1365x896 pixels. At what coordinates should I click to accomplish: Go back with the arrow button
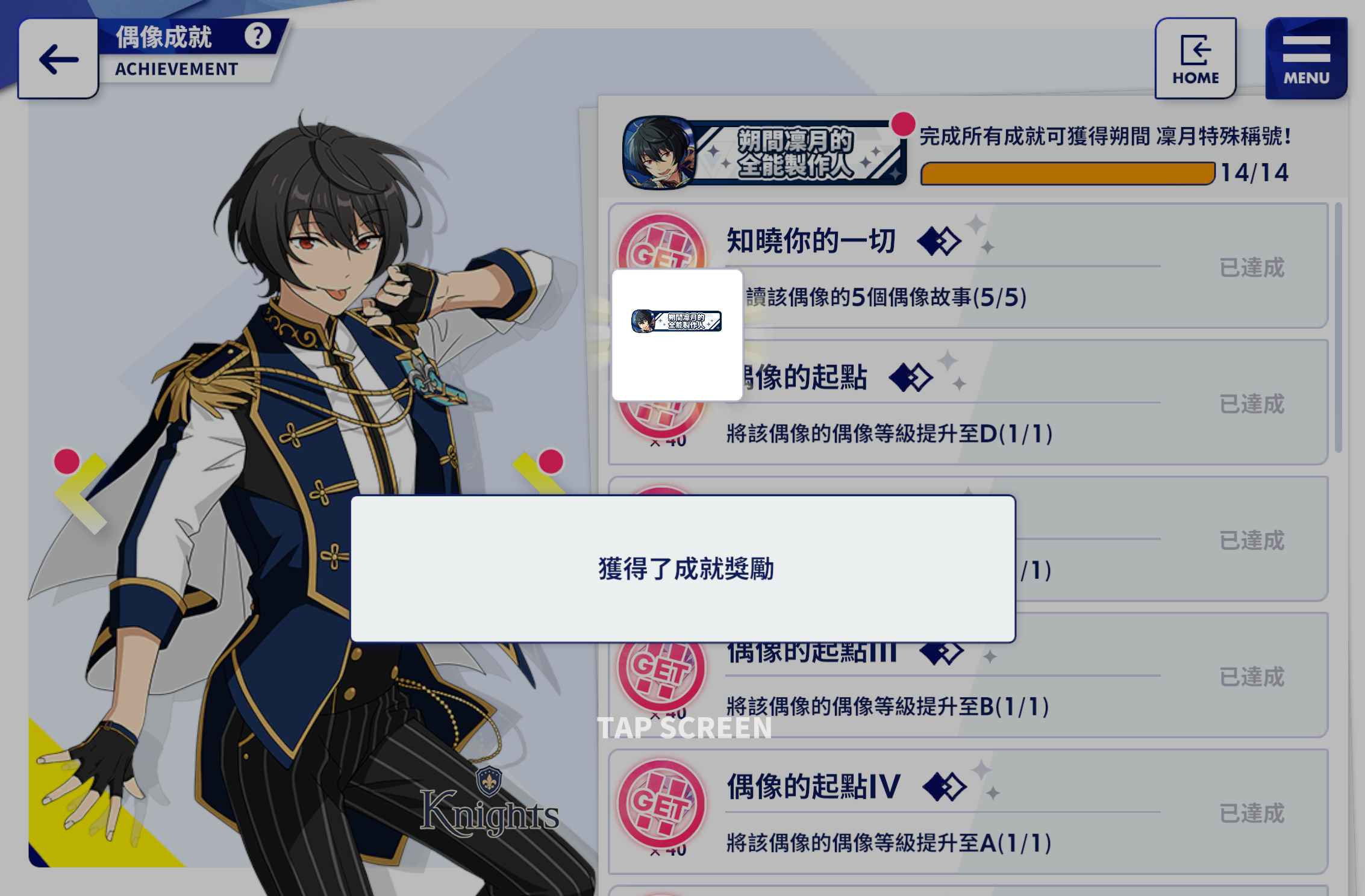pyautogui.click(x=58, y=58)
